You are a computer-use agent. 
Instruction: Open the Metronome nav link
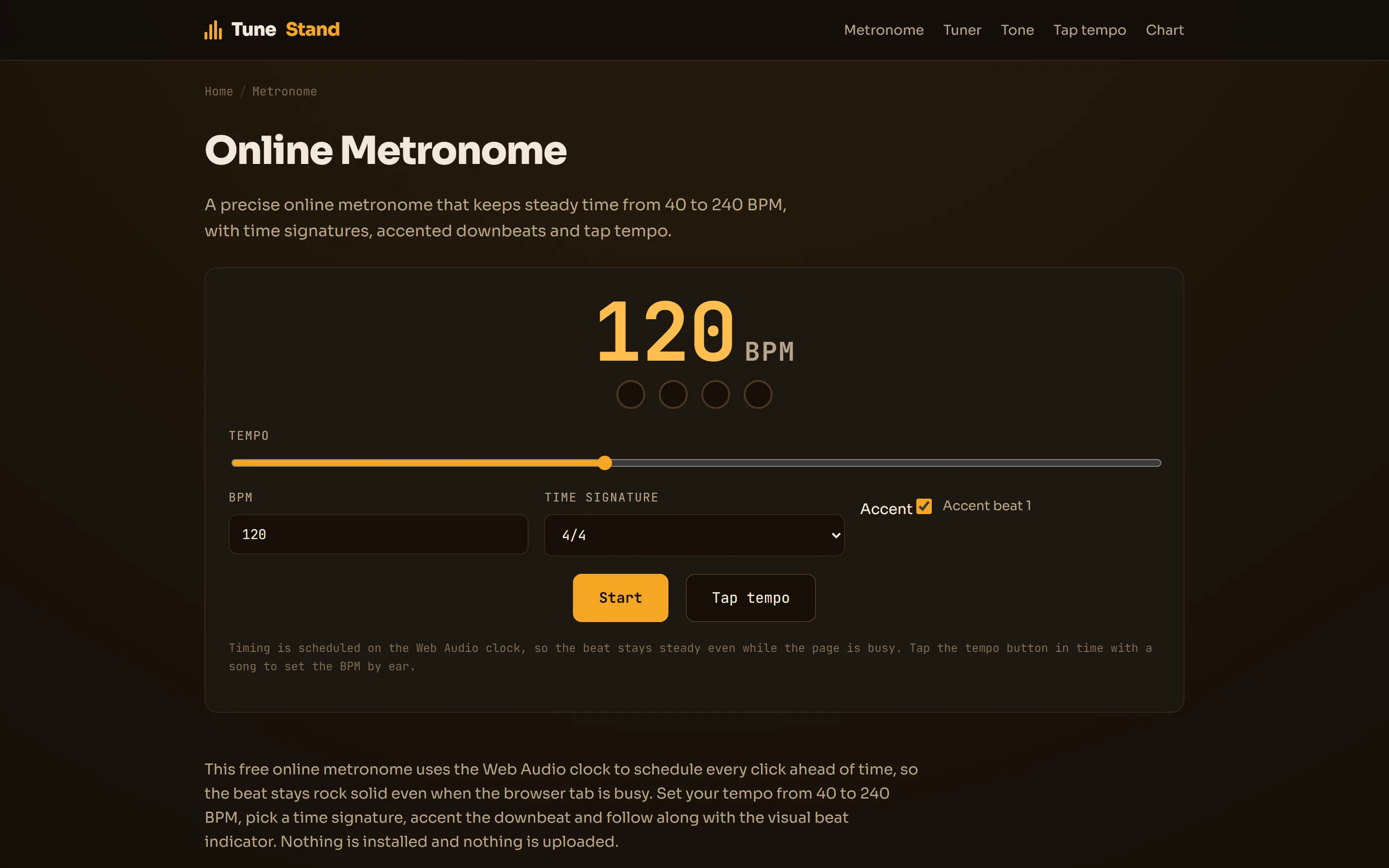pyautogui.click(x=884, y=30)
